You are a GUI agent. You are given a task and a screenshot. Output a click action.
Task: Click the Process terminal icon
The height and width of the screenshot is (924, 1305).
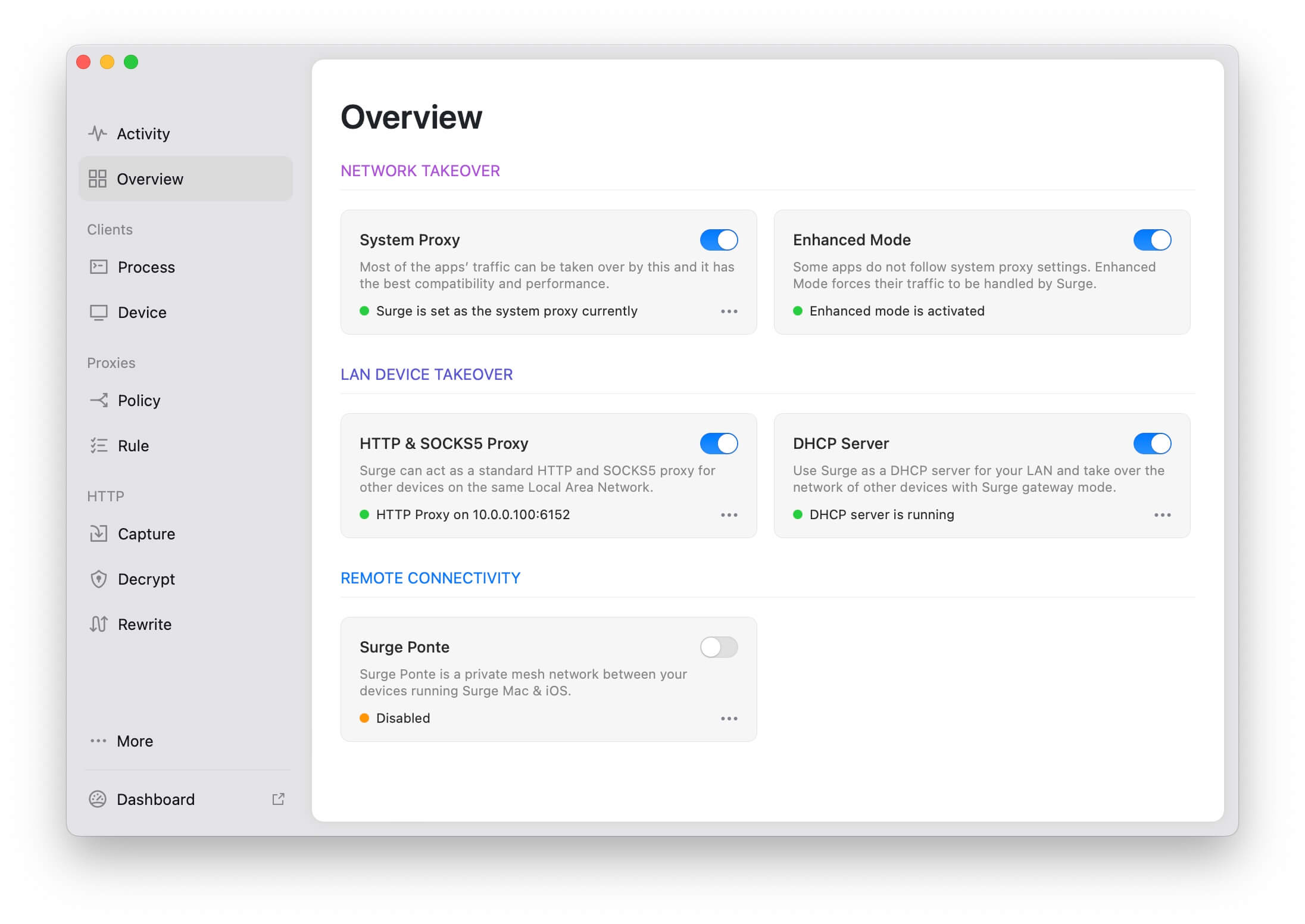coord(99,267)
